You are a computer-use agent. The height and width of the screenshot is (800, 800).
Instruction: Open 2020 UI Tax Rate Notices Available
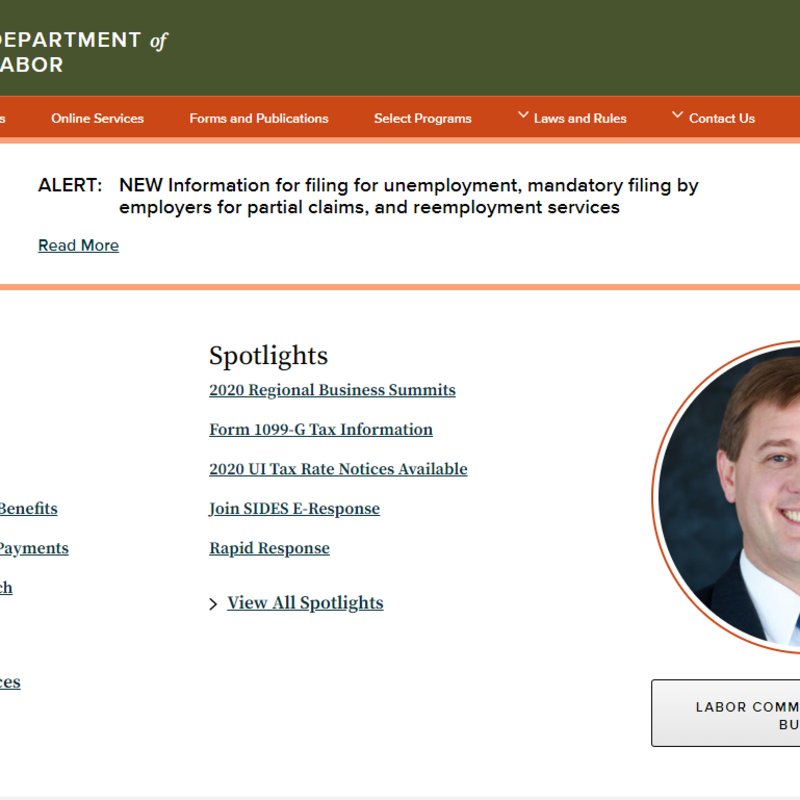point(338,469)
